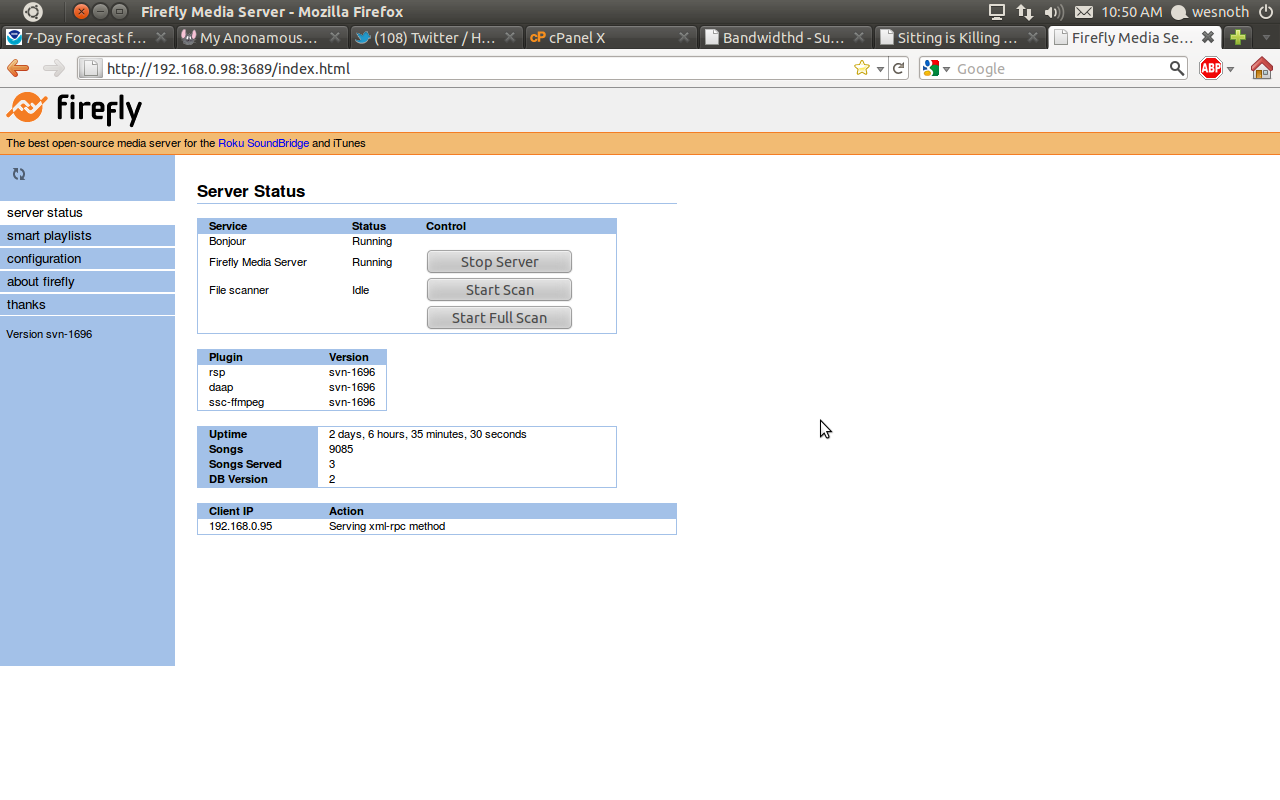The width and height of the screenshot is (1280, 800).
Task: Click the Firefly logo
Action: coord(74,108)
